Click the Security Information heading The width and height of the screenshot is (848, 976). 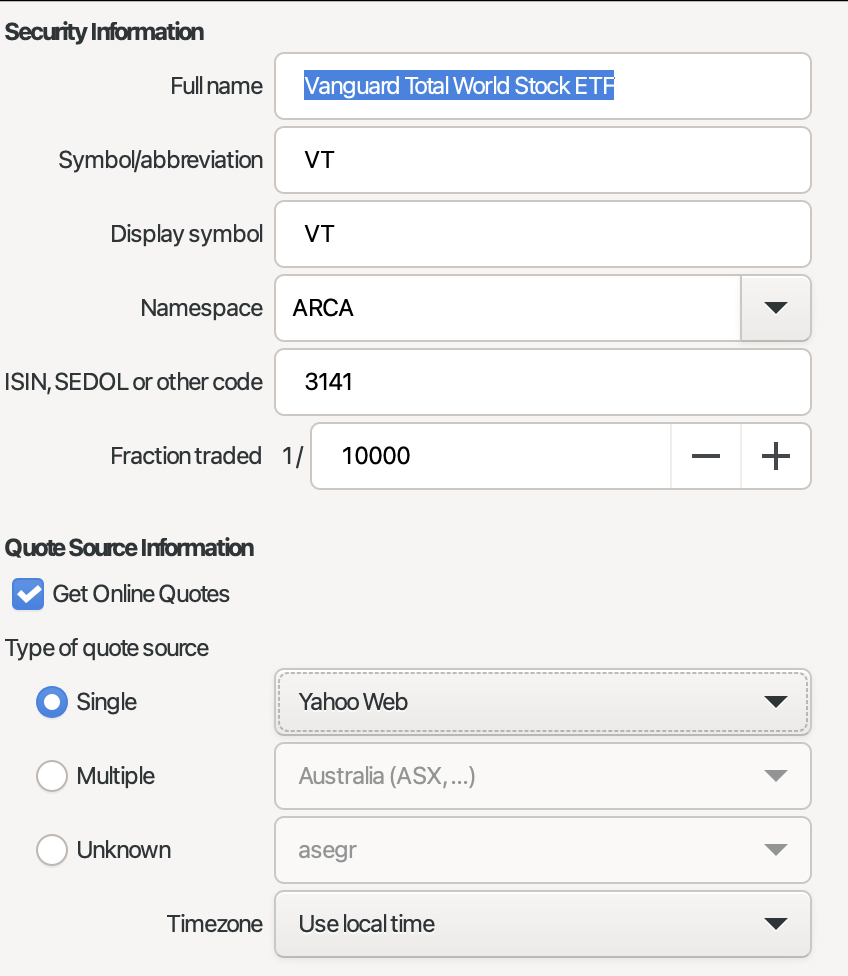point(104,32)
